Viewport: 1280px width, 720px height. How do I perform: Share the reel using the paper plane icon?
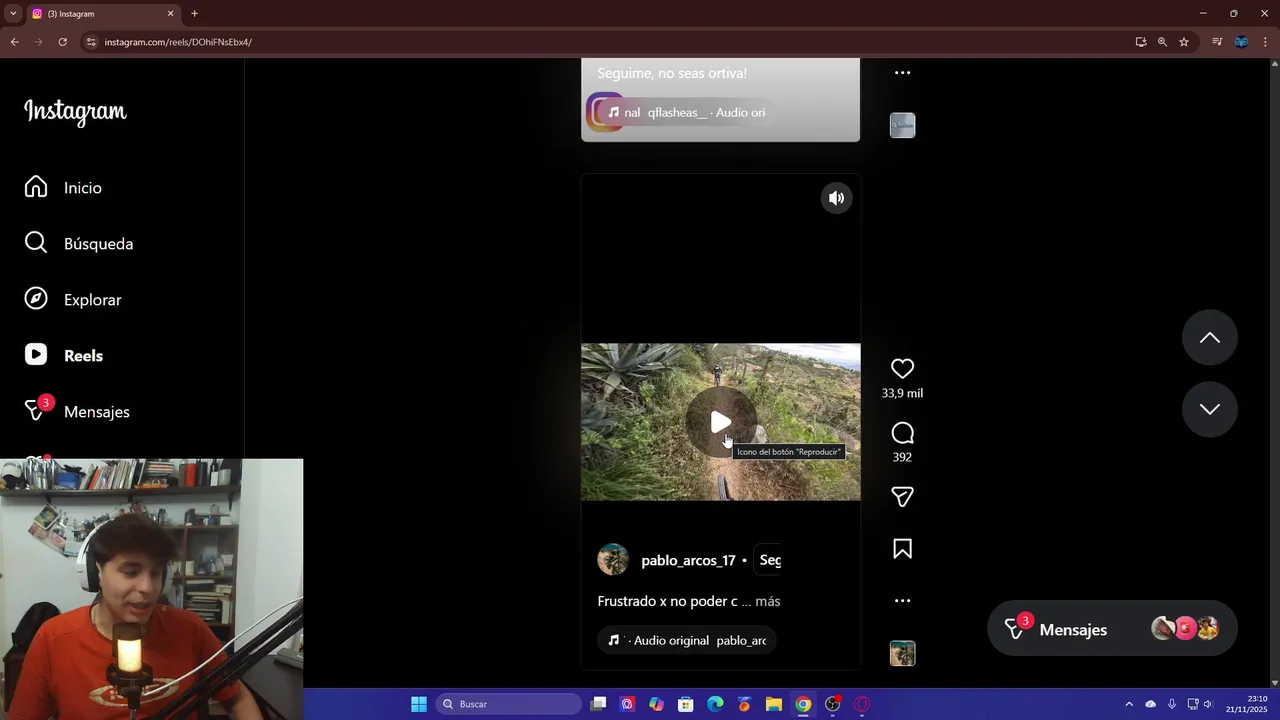tap(902, 497)
